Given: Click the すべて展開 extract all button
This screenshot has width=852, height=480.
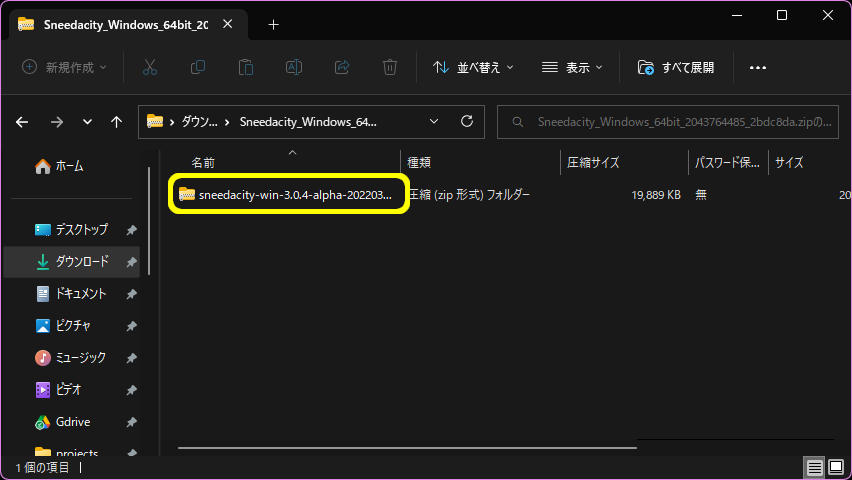Looking at the screenshot, I should click(x=676, y=67).
